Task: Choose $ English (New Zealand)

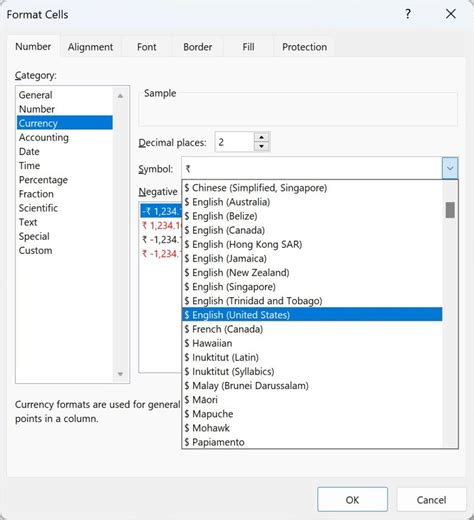Action: (x=312, y=273)
